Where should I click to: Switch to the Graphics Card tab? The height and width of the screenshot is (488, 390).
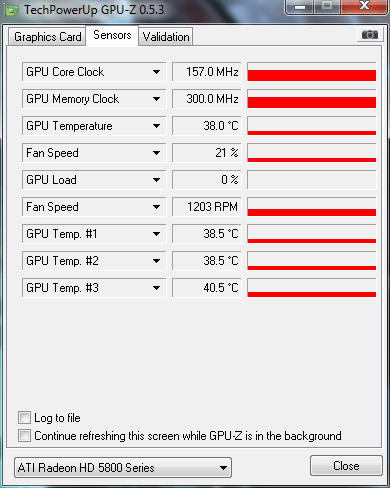coord(47,37)
